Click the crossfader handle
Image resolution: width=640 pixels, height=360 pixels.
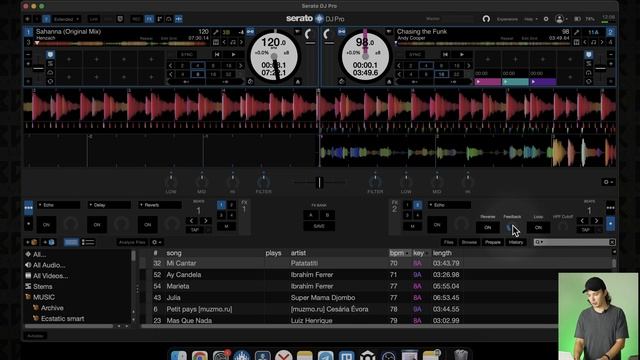coord(320,182)
